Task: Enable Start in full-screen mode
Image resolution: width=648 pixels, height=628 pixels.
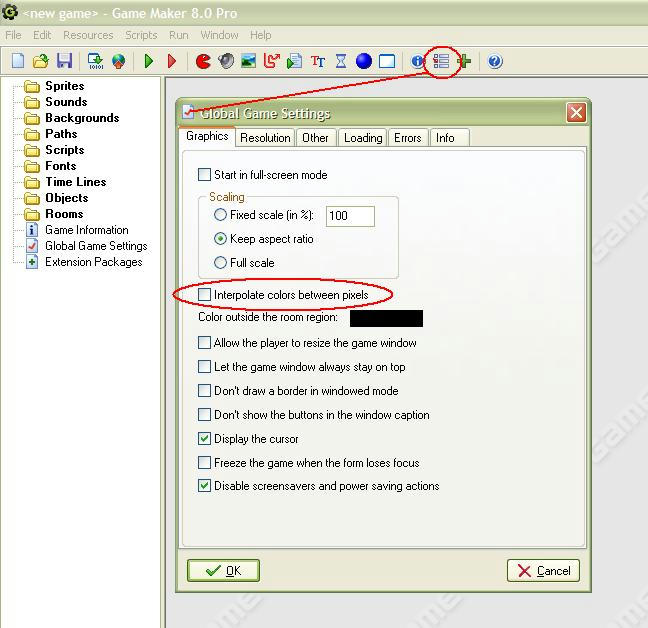Action: [205, 175]
